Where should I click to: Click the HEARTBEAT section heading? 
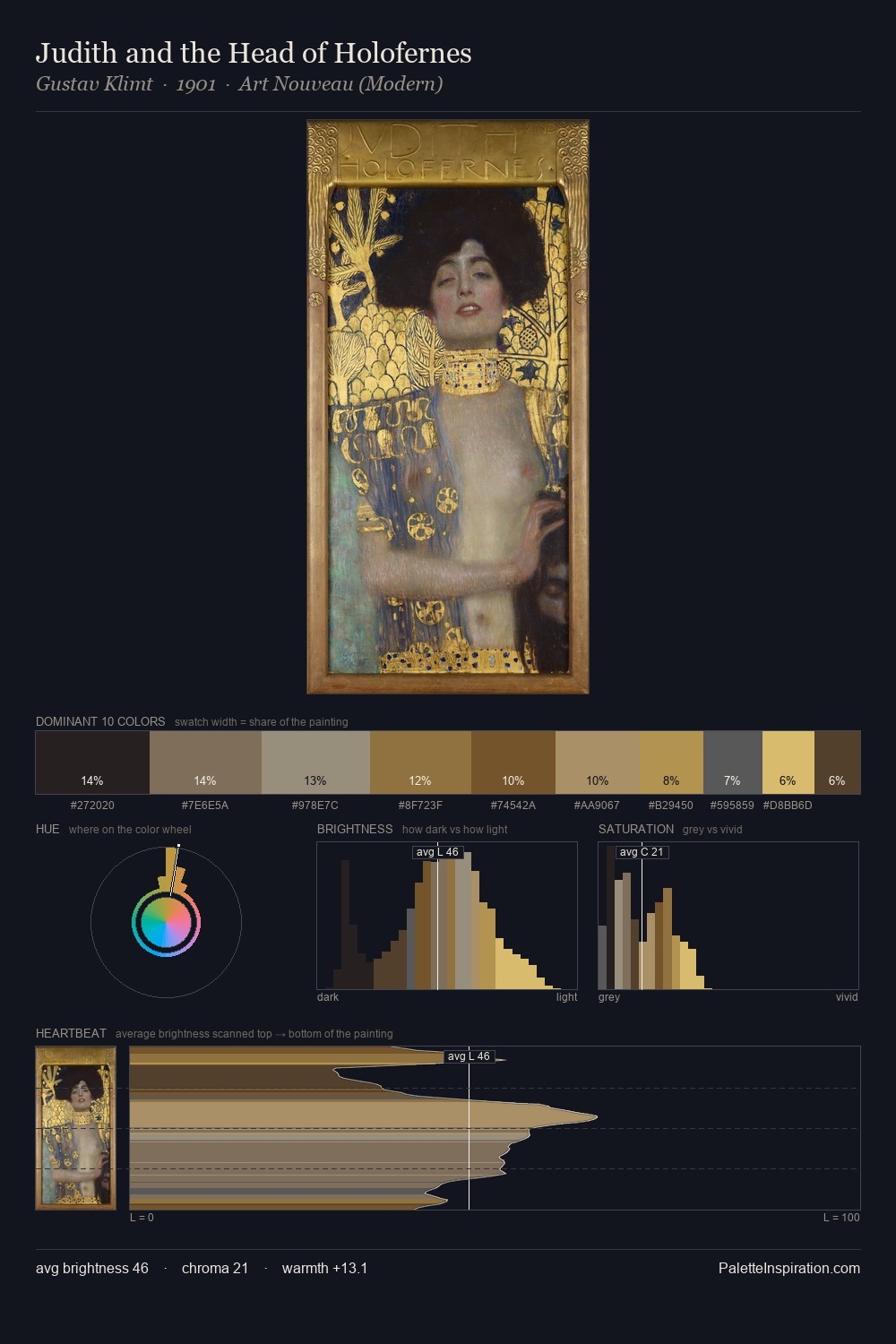[x=71, y=1033]
